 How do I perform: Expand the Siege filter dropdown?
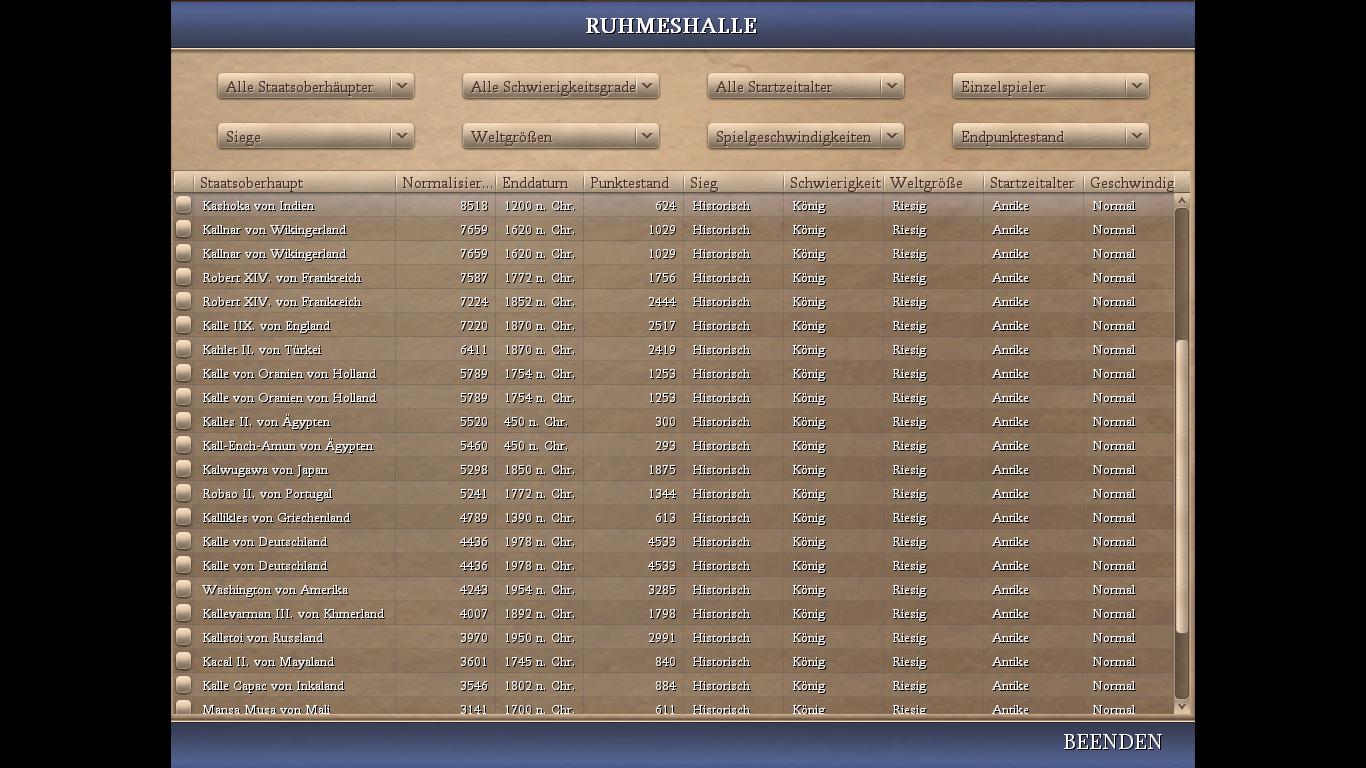(x=315, y=137)
